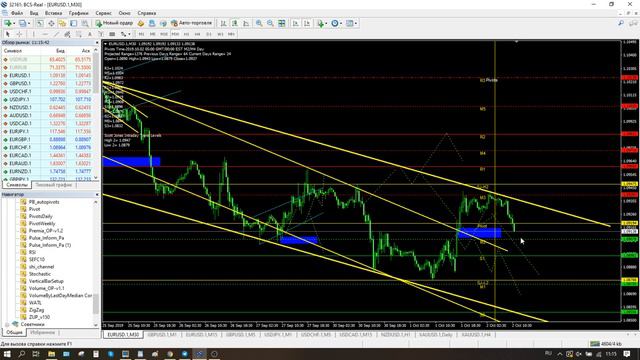Screen dimensions: 640x360
Task: Select the equidistant channel tool
Action: [x=67, y=34]
